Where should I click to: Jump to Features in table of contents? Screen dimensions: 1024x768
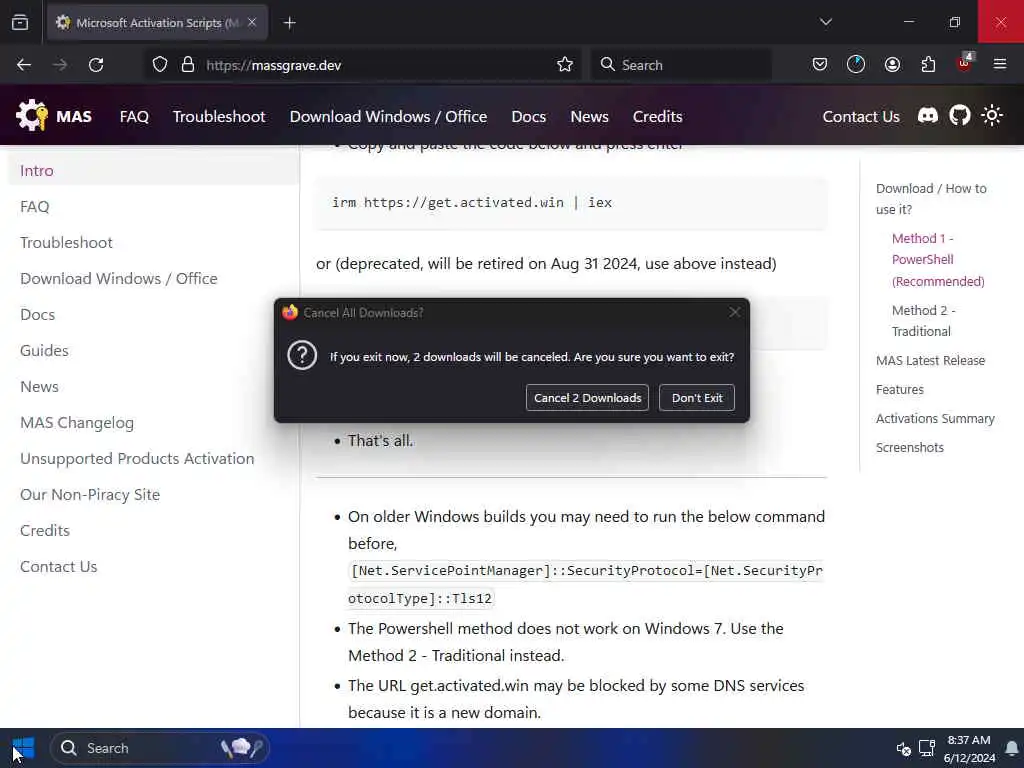pyautogui.click(x=899, y=389)
